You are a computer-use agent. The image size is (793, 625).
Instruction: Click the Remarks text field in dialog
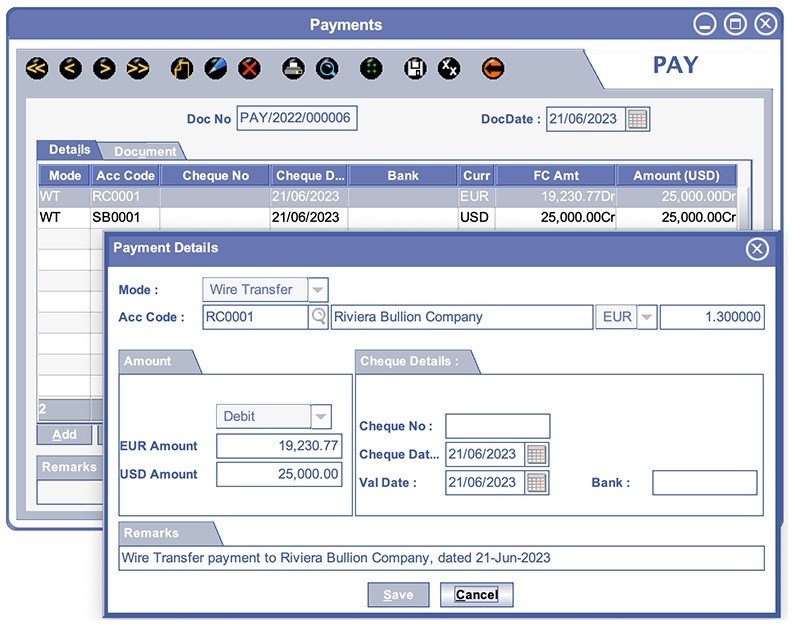click(442, 558)
